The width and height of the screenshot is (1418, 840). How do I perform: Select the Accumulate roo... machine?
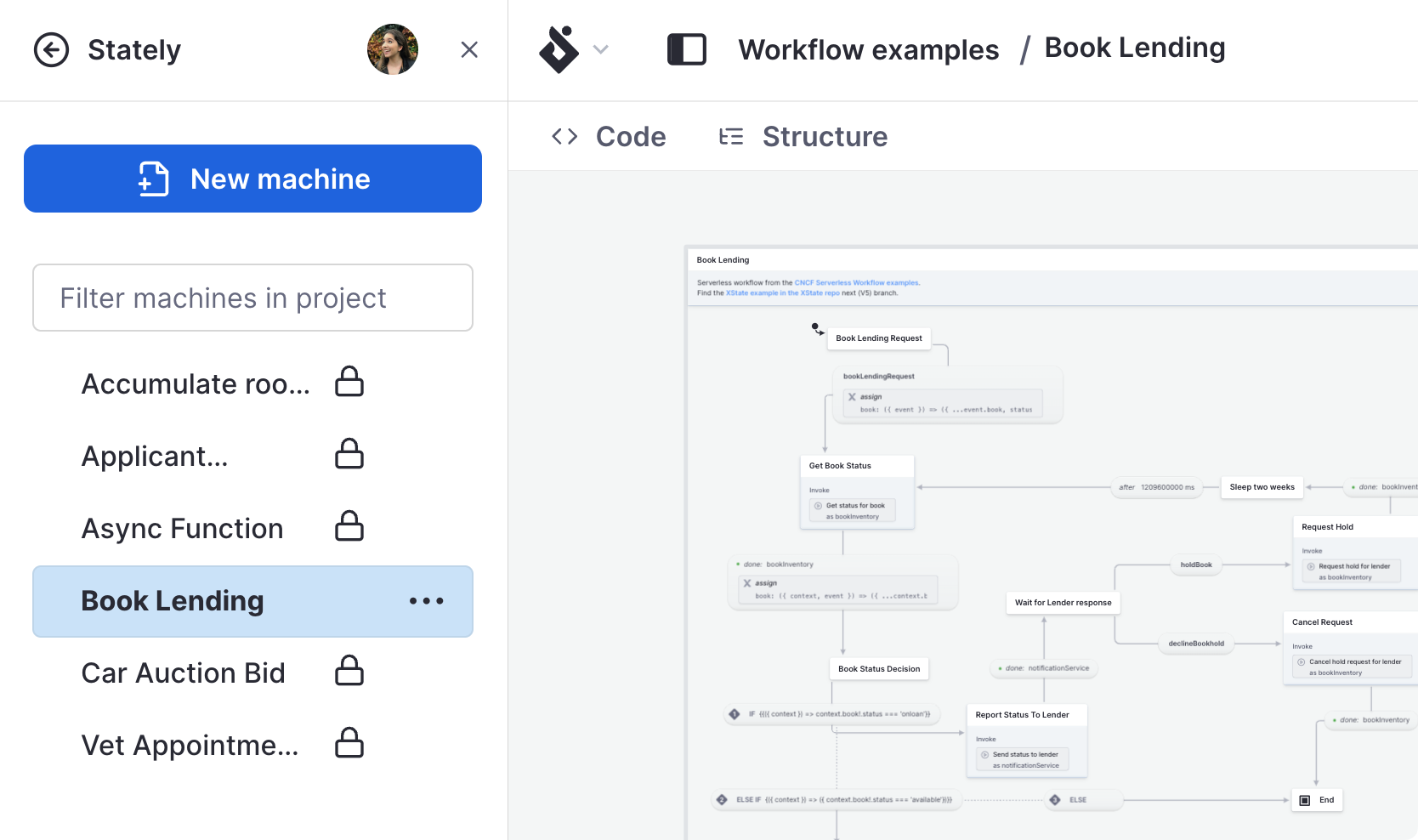[x=196, y=384]
